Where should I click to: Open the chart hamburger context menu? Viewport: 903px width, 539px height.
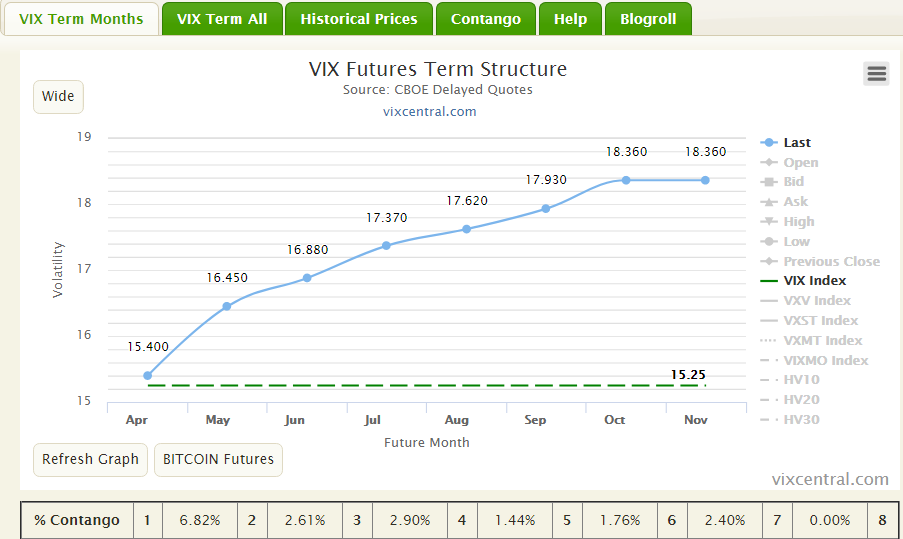pos(876,73)
